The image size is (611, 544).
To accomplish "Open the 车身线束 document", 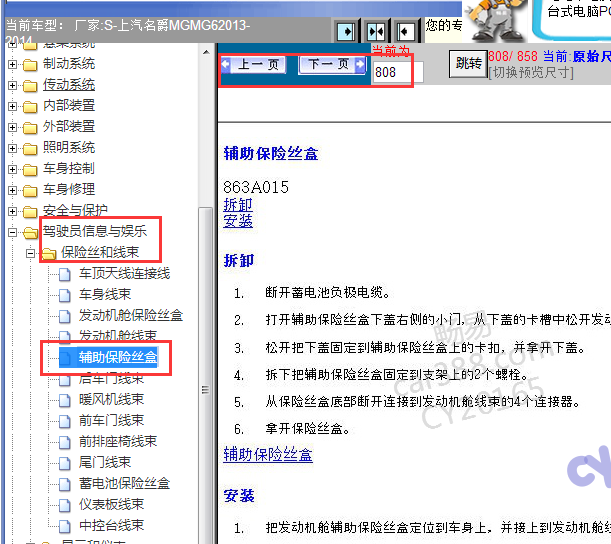I will coord(105,294).
